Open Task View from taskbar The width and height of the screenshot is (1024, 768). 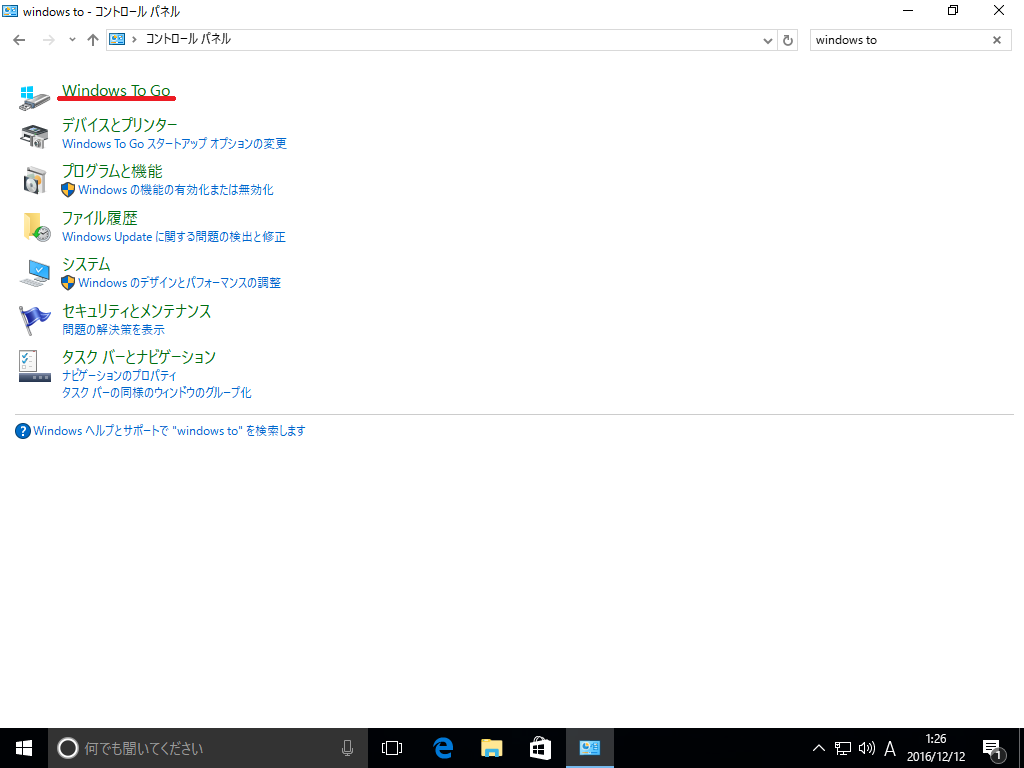[x=392, y=748]
